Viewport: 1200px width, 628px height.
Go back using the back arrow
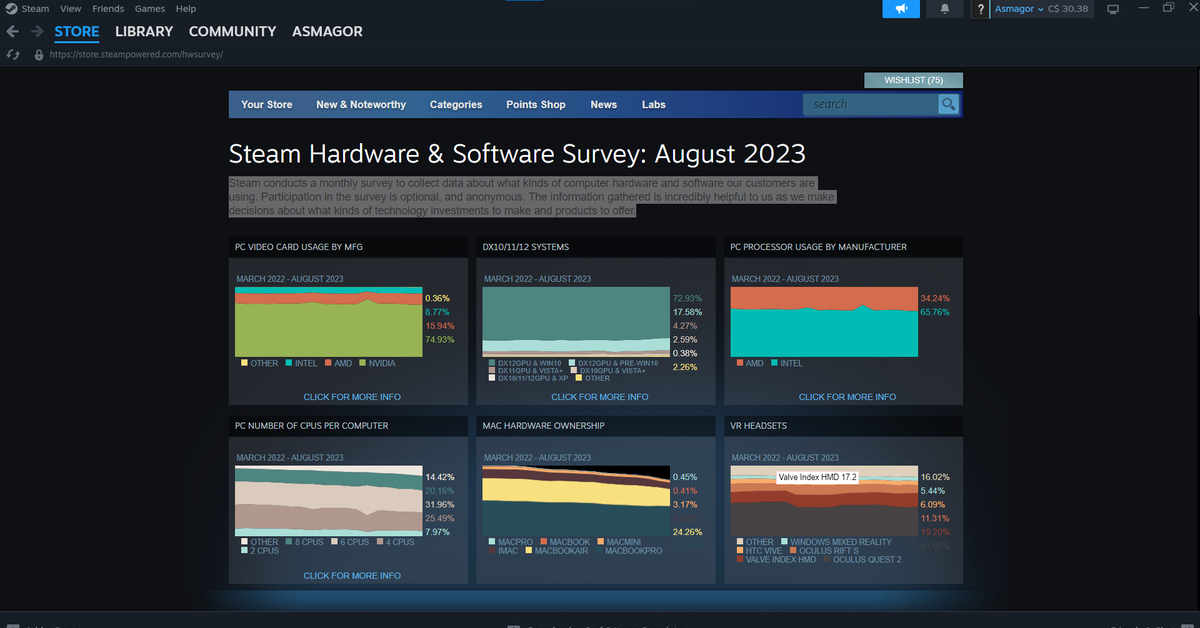tap(13, 32)
